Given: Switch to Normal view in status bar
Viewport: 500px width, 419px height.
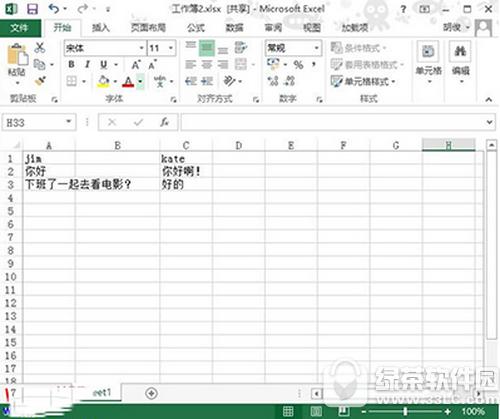Looking at the screenshot, I should (x=288, y=411).
